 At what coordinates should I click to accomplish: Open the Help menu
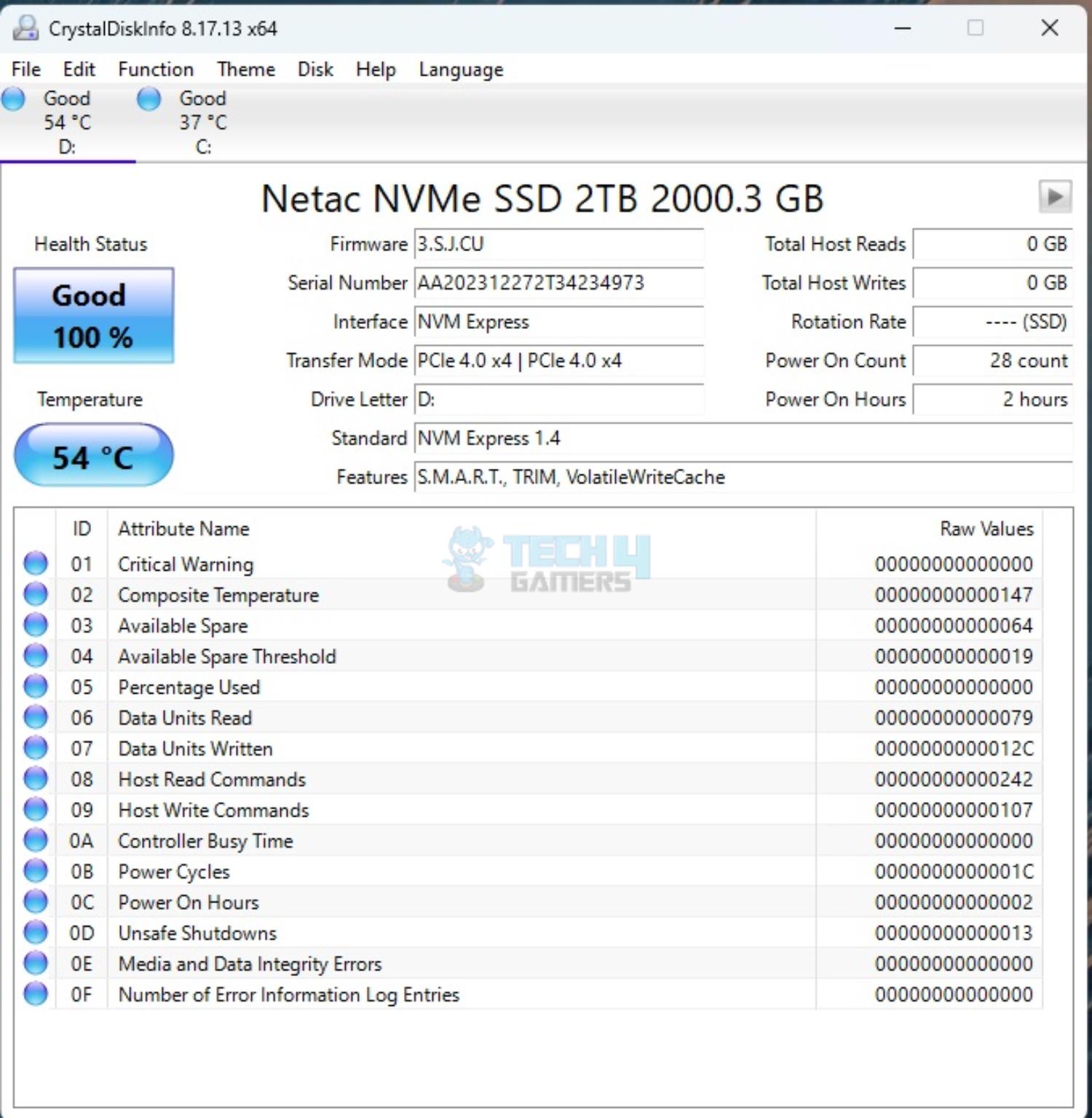pos(375,69)
